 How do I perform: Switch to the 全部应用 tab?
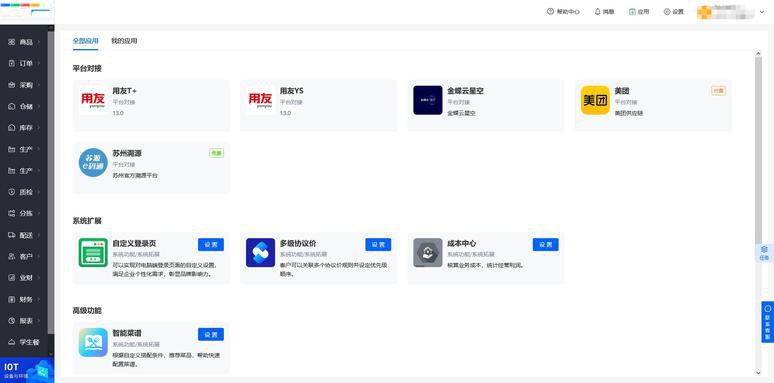[x=85, y=41]
